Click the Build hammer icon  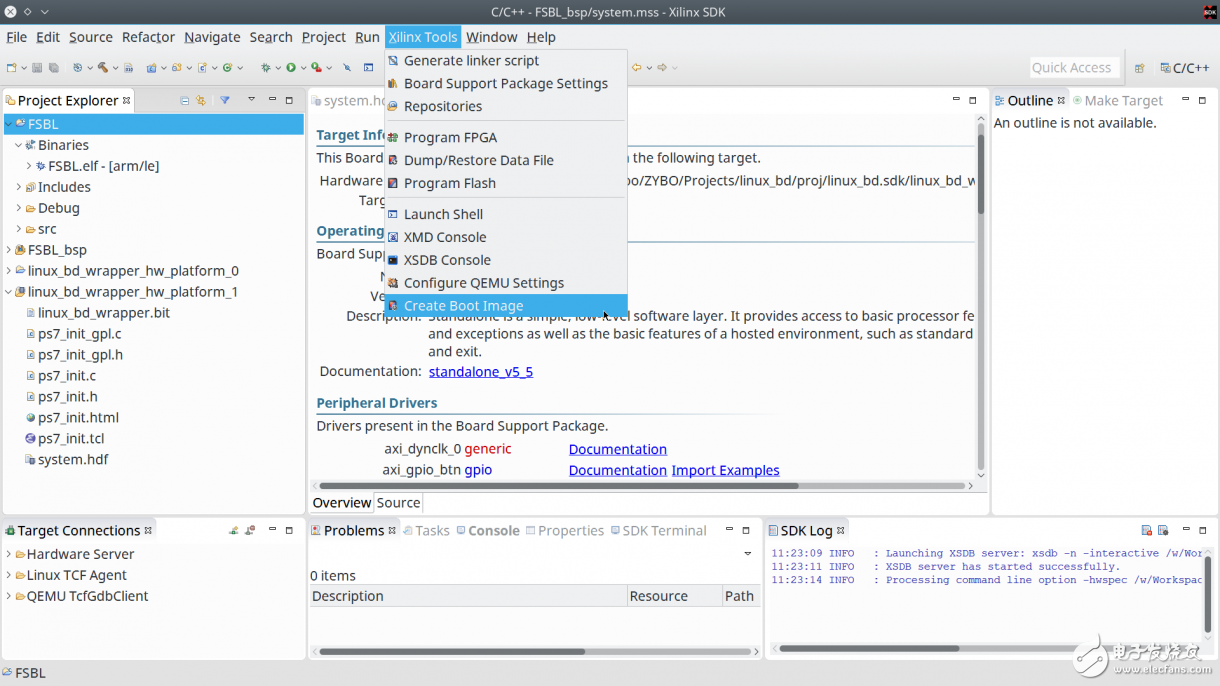click(102, 68)
